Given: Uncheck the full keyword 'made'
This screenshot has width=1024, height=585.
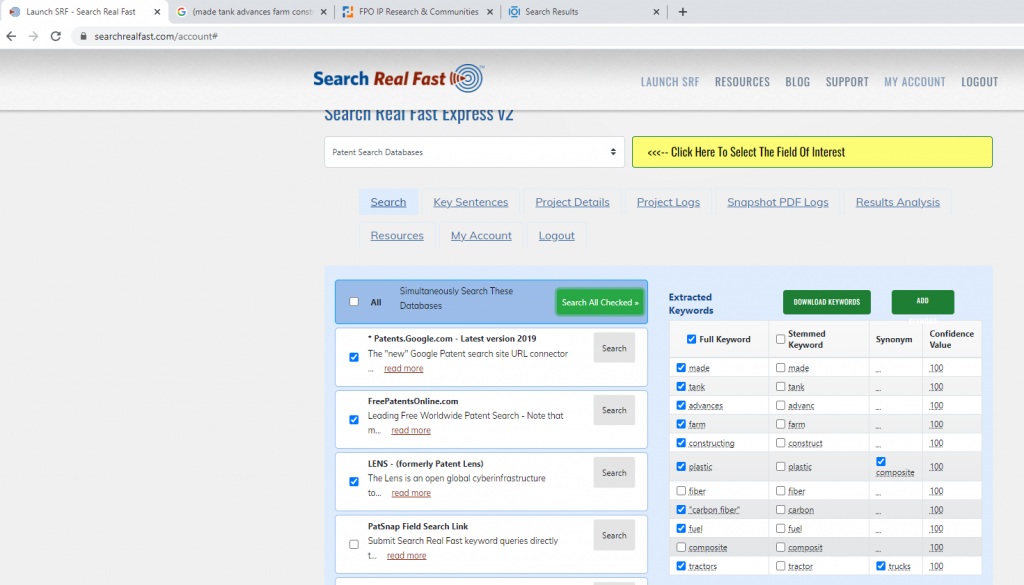Looking at the screenshot, I should pyautogui.click(x=681, y=368).
